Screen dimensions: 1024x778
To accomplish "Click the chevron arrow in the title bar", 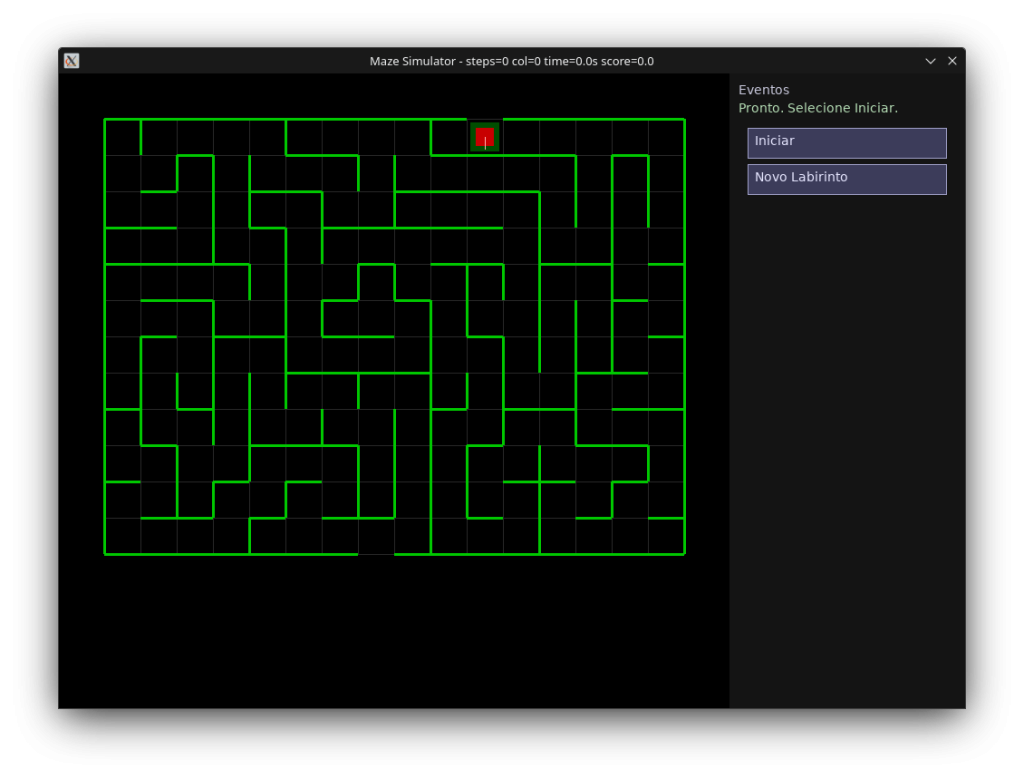I will (x=930, y=61).
